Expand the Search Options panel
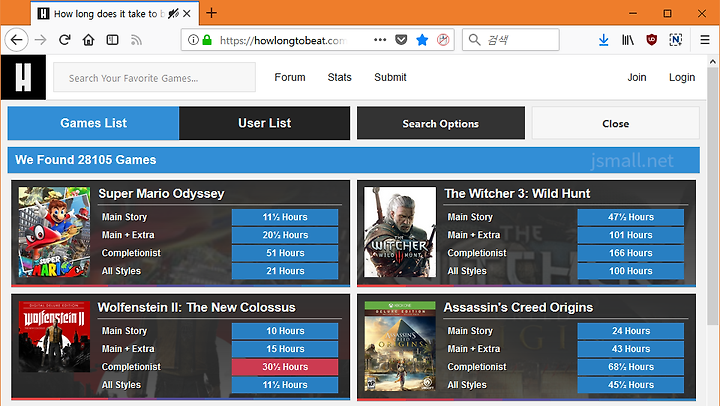The height and width of the screenshot is (406, 720). [x=441, y=123]
